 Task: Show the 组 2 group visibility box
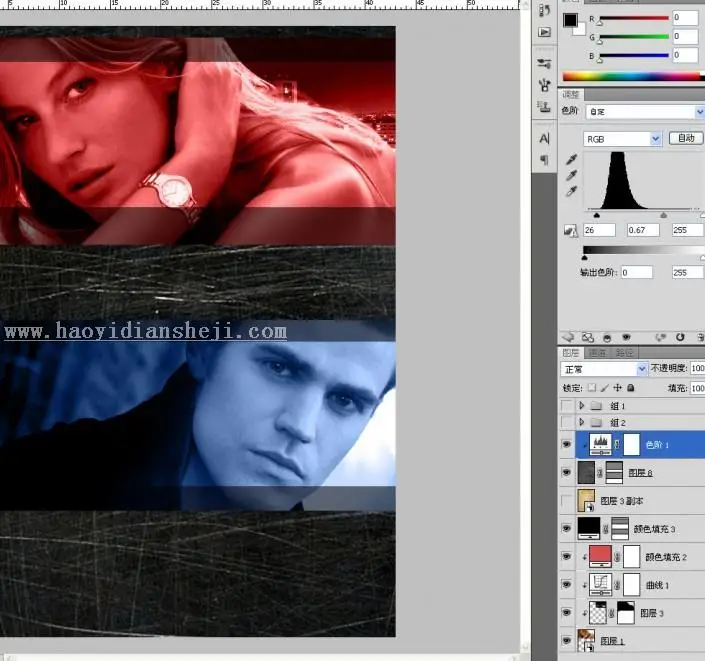[567, 422]
